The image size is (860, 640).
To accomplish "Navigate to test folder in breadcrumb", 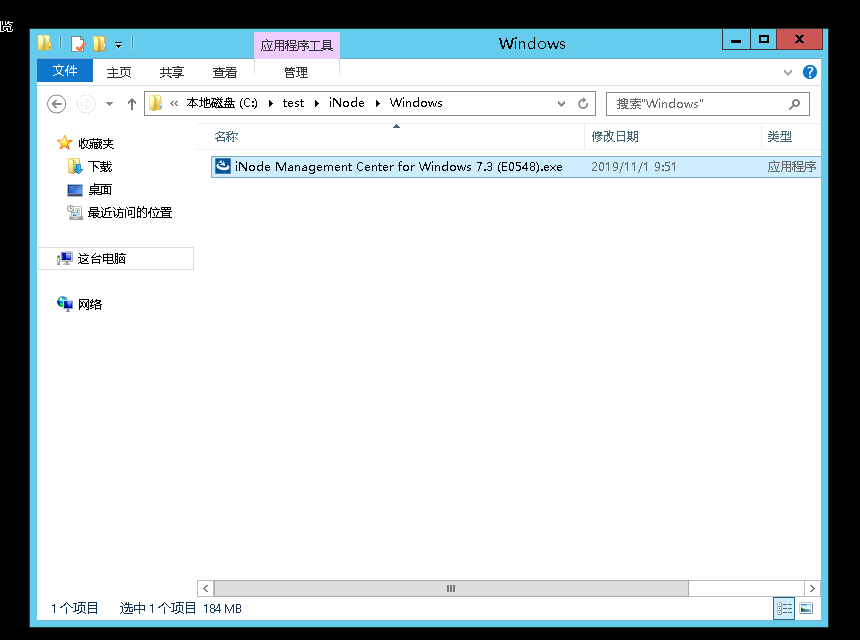I will click(x=293, y=103).
